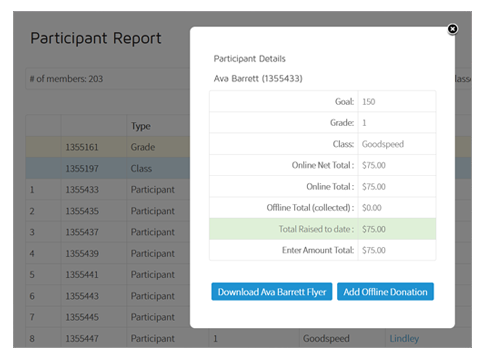Click the Type column header
Viewport: 483px width, 361px height.
(x=141, y=126)
